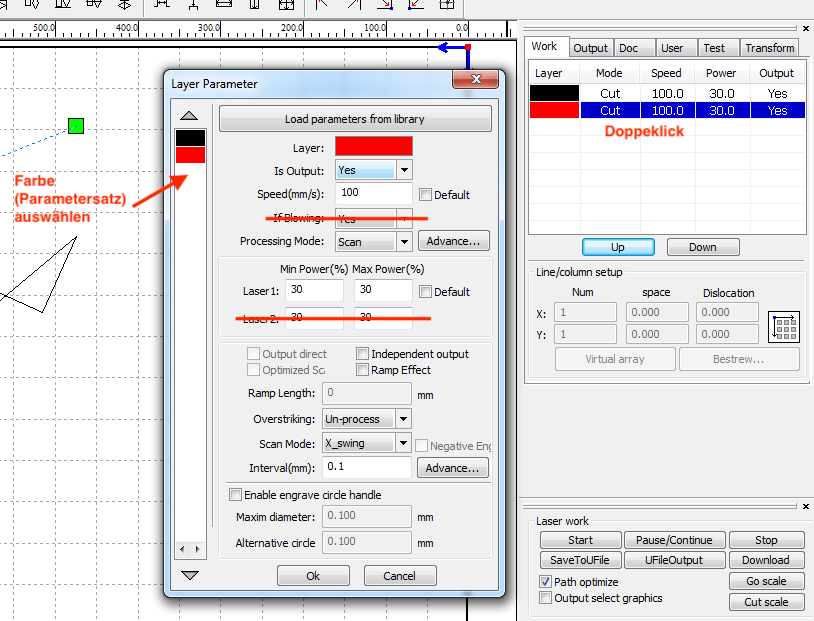This screenshot has height=621, width=814.
Task: Click the down triangle below the layer list
Action: coord(190,575)
